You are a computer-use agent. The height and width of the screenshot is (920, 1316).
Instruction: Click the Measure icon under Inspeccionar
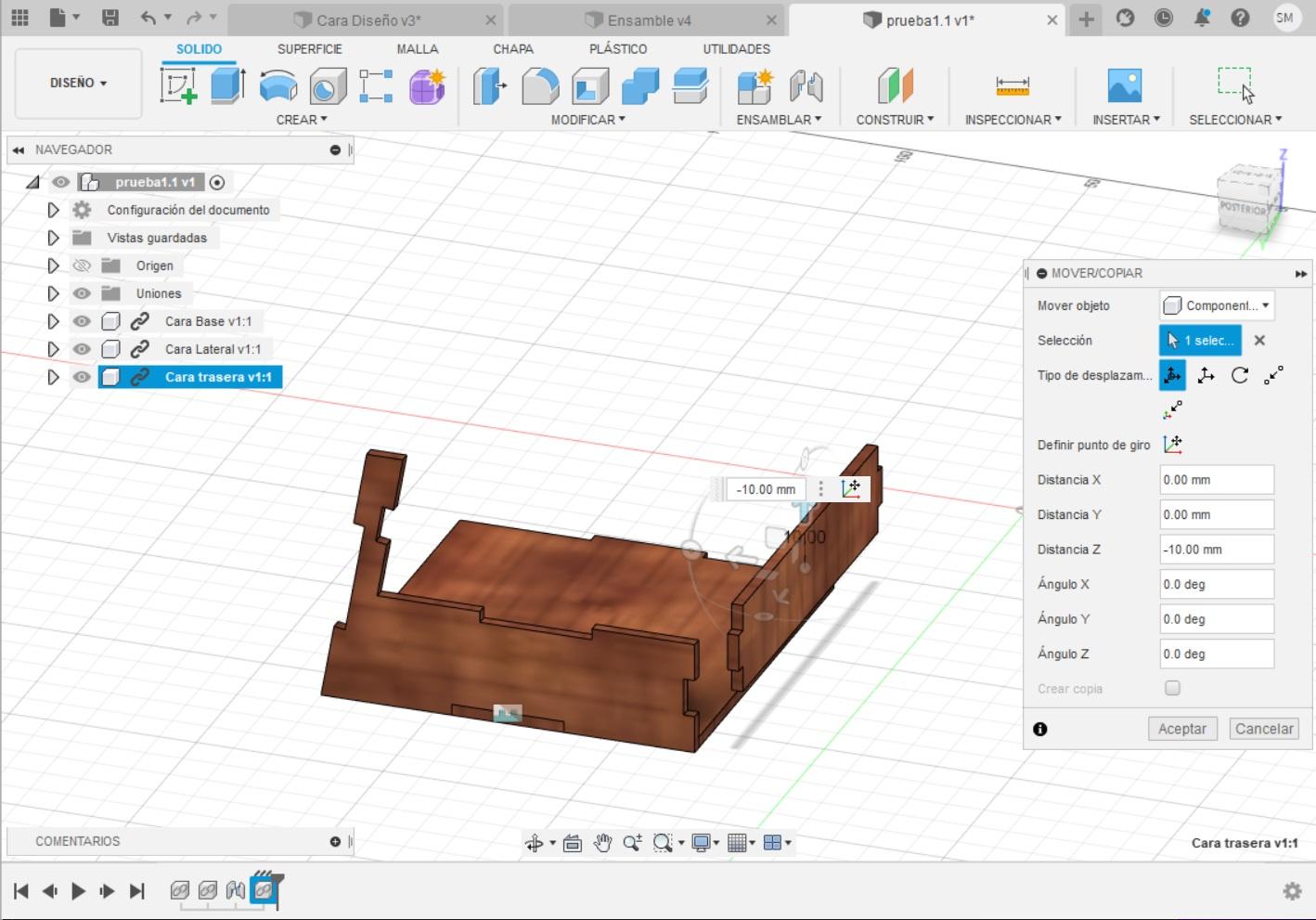tap(1012, 86)
